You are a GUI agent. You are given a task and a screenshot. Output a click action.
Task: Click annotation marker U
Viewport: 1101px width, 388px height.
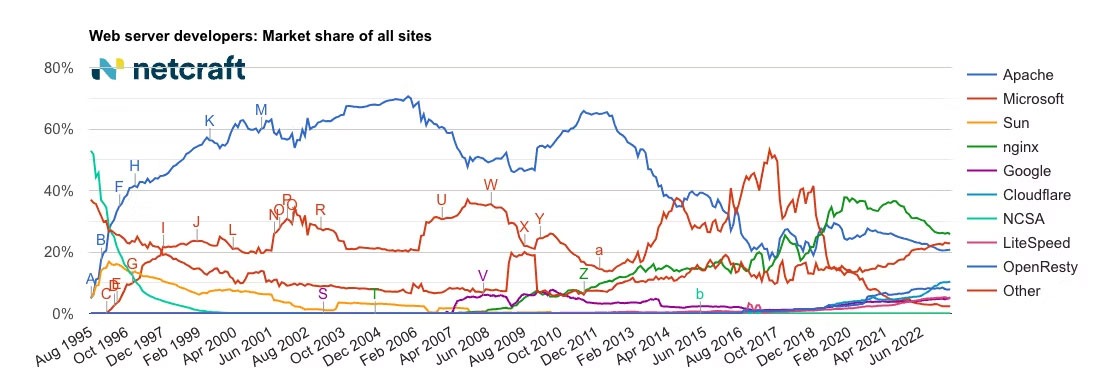pyautogui.click(x=441, y=200)
